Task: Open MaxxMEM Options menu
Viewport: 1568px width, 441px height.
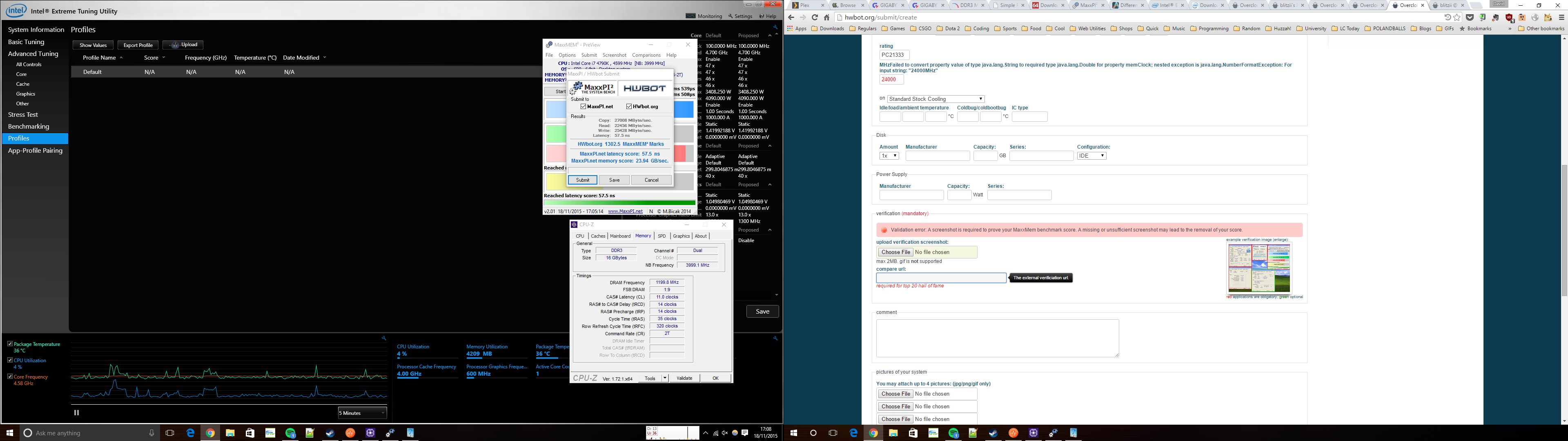Action: (567, 55)
